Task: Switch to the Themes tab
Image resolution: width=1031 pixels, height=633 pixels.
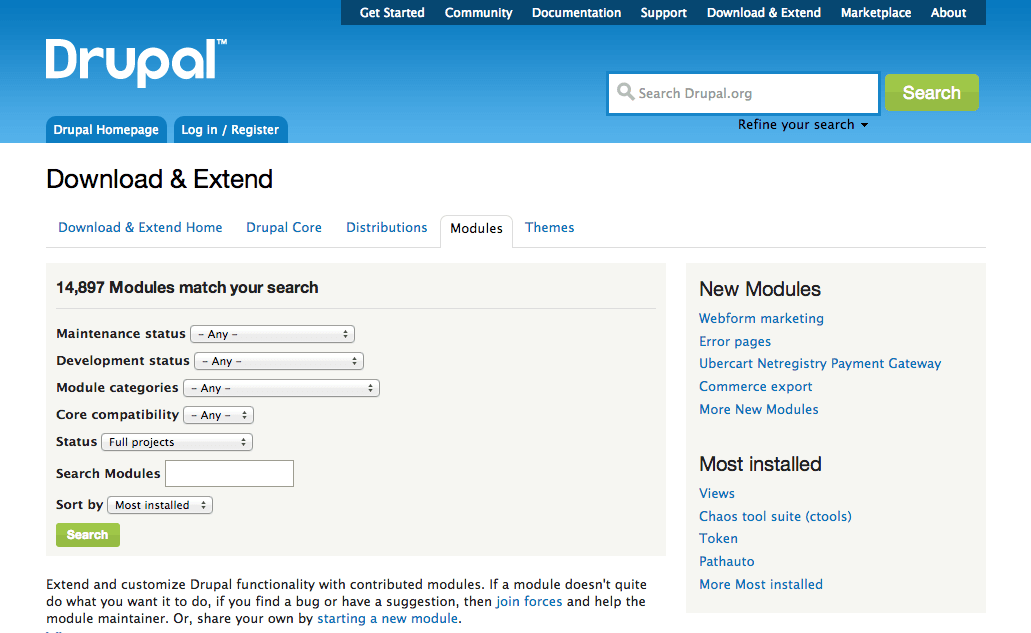Action: pos(549,227)
